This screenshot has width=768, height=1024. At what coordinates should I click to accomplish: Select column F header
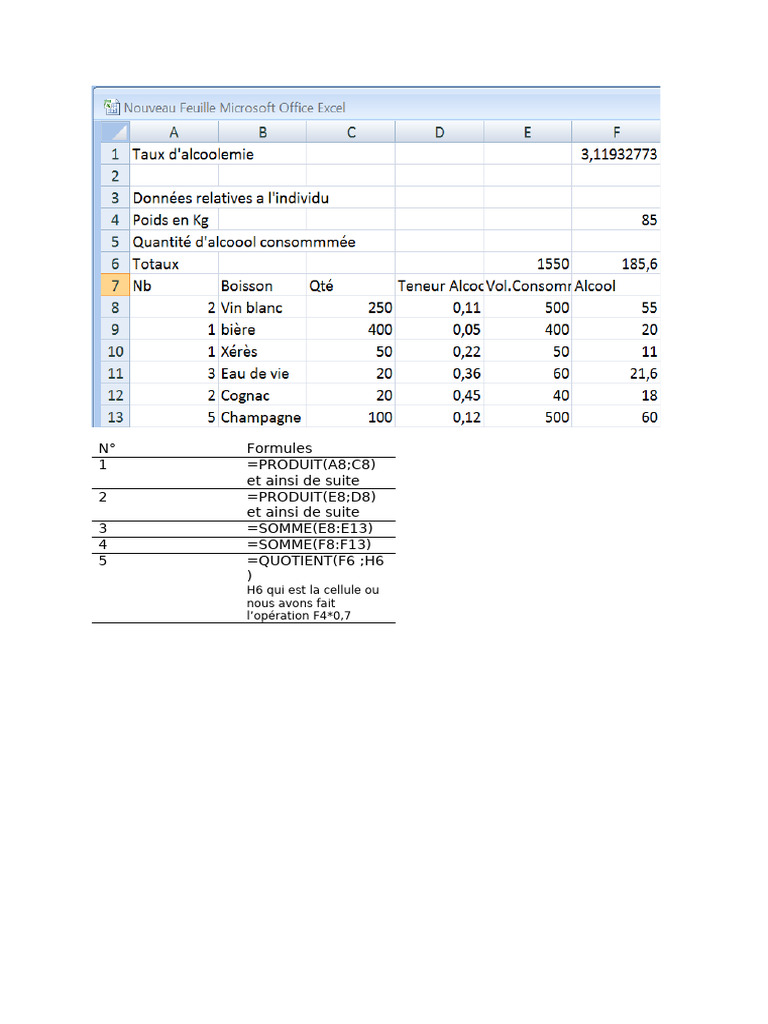point(616,133)
